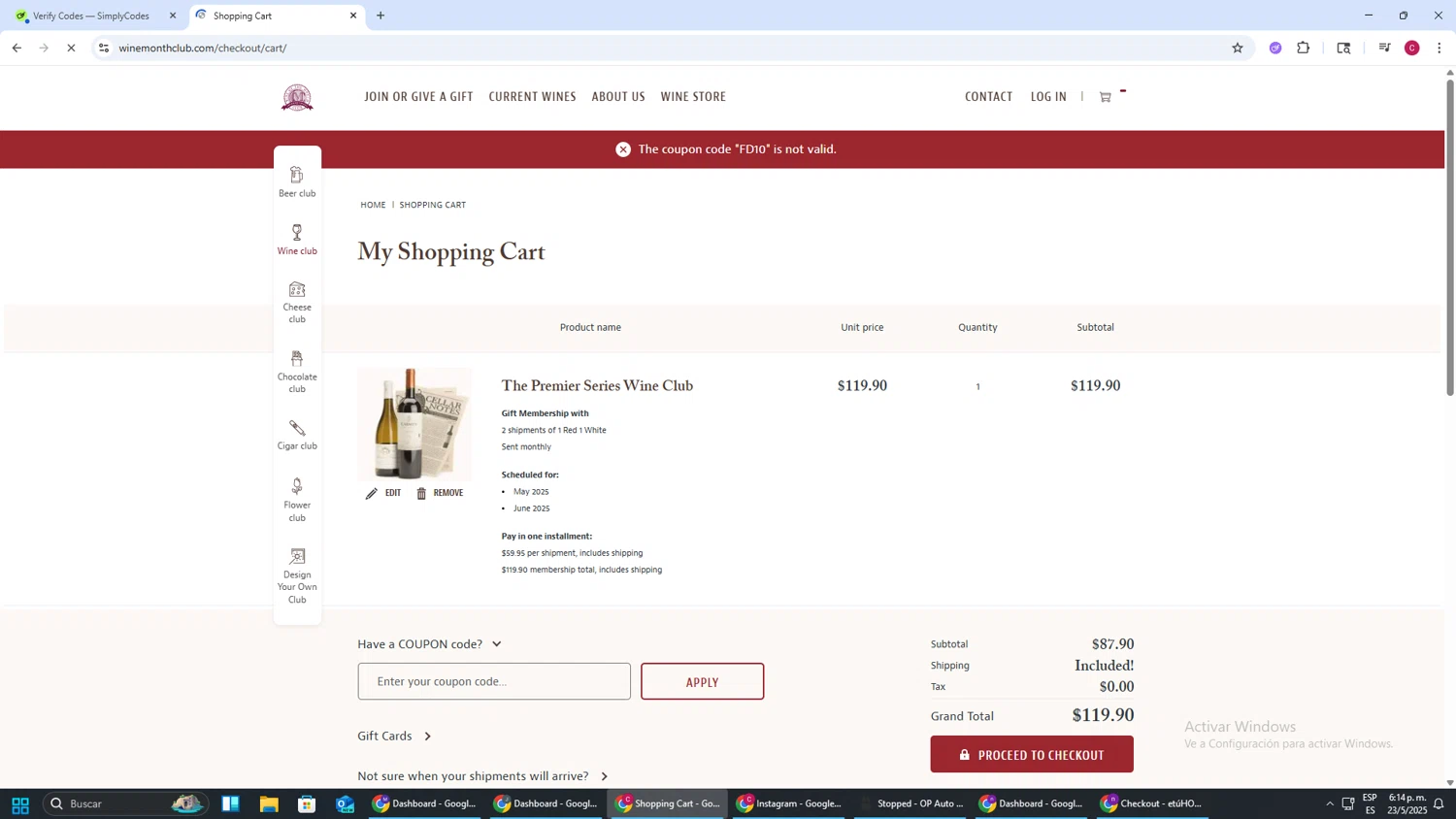Open the About Us menu

pos(618,97)
